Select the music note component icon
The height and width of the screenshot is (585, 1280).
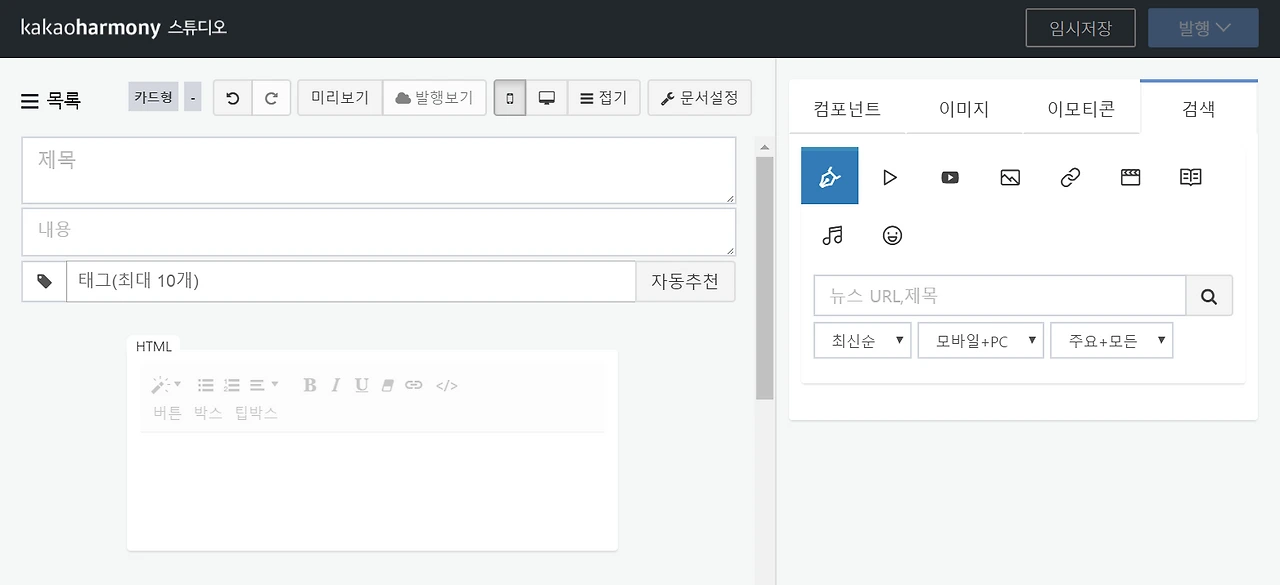coord(832,236)
